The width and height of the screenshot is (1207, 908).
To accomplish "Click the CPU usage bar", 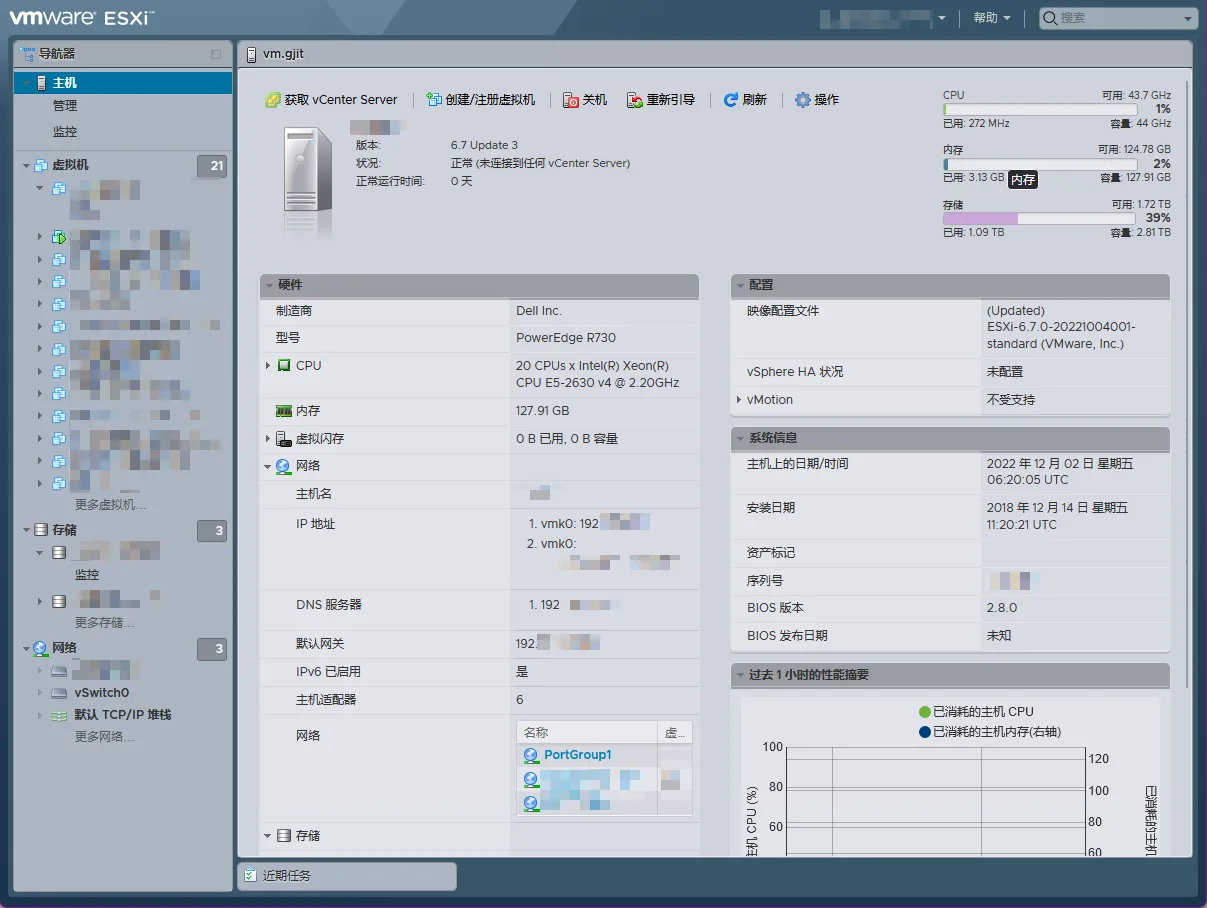I will point(1040,110).
